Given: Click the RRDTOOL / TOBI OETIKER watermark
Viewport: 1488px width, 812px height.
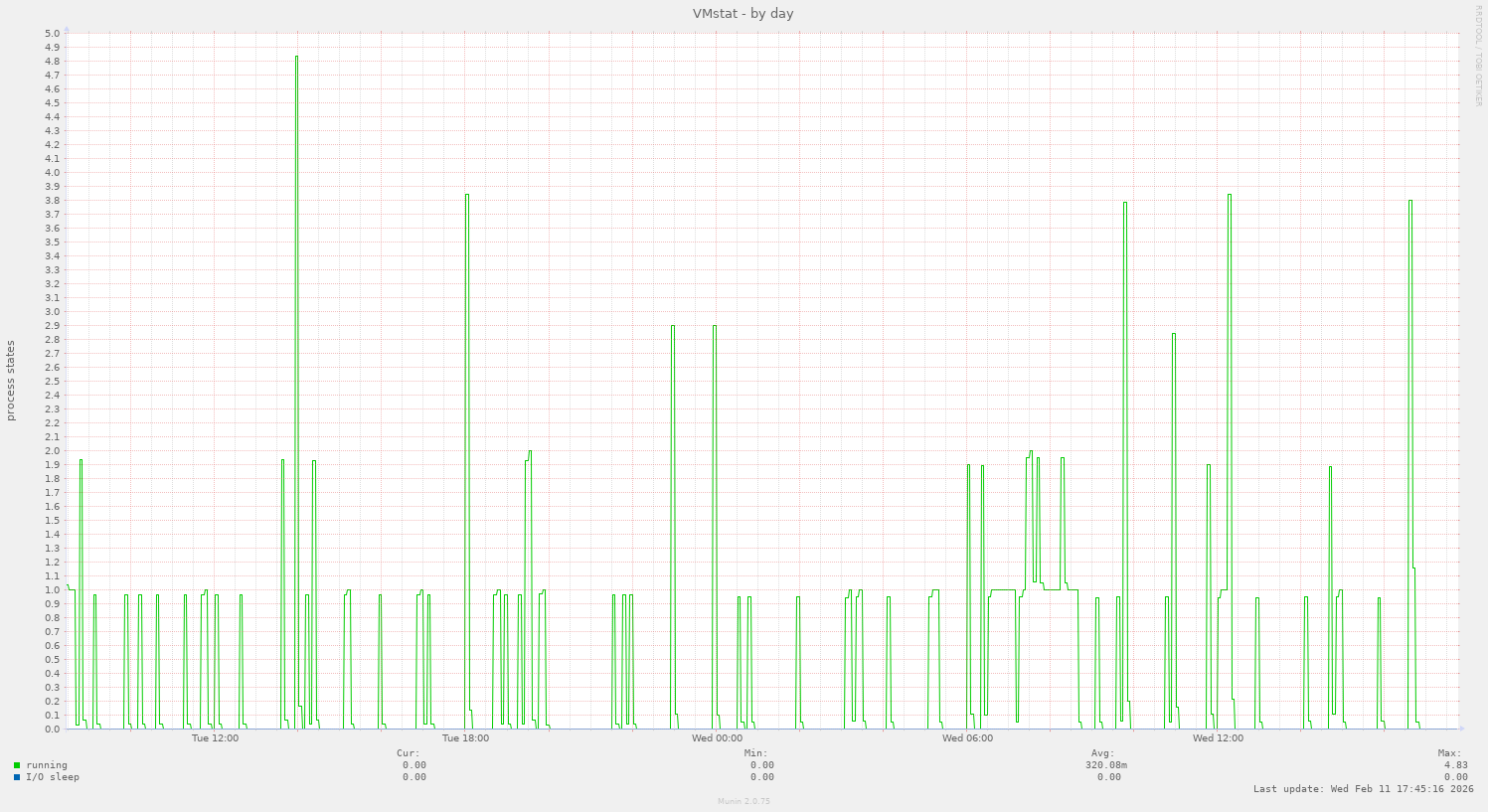Looking at the screenshot, I should point(1478,55).
